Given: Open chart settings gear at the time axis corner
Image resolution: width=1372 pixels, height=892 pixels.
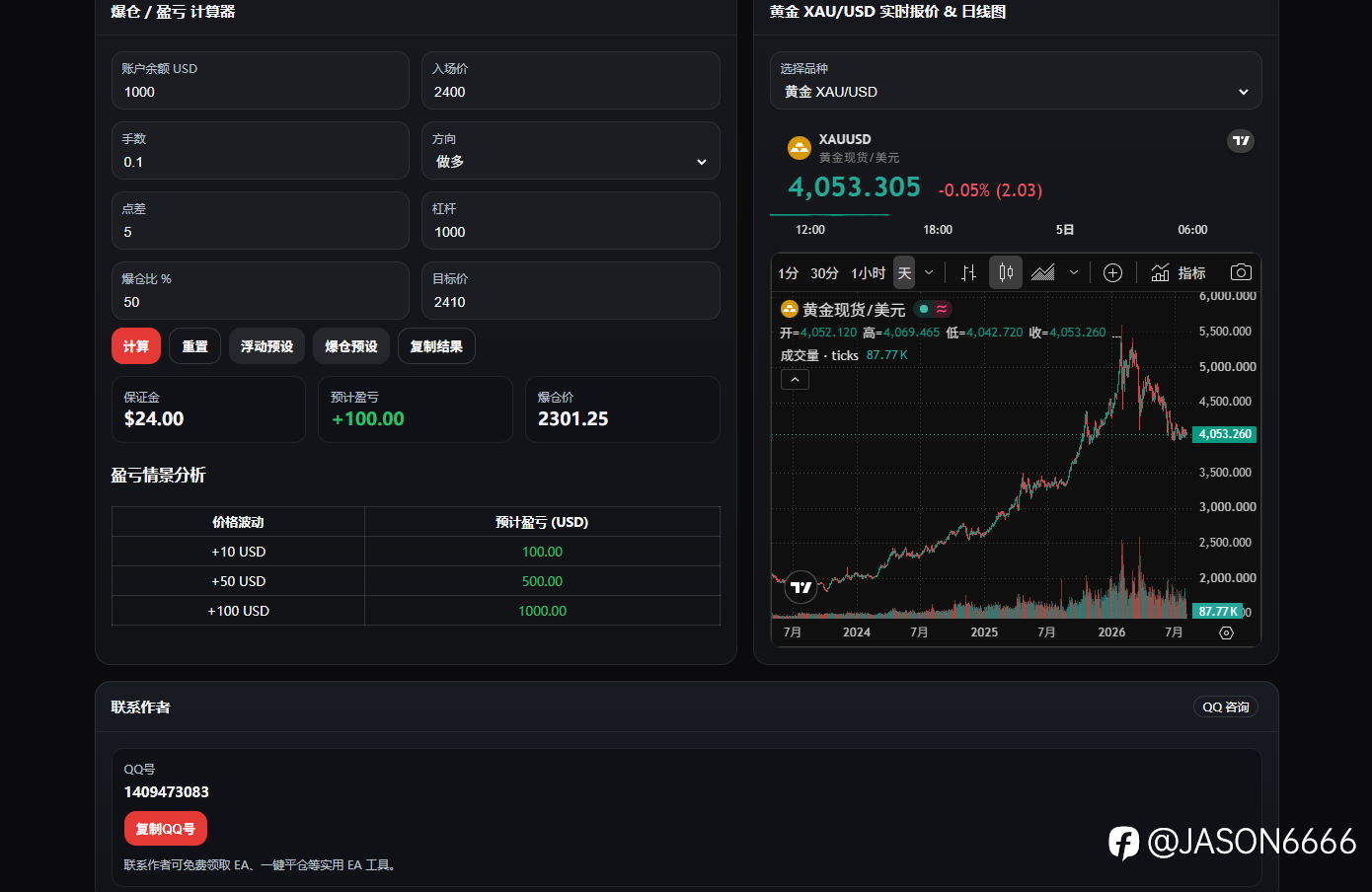Looking at the screenshot, I should pyautogui.click(x=1226, y=632).
